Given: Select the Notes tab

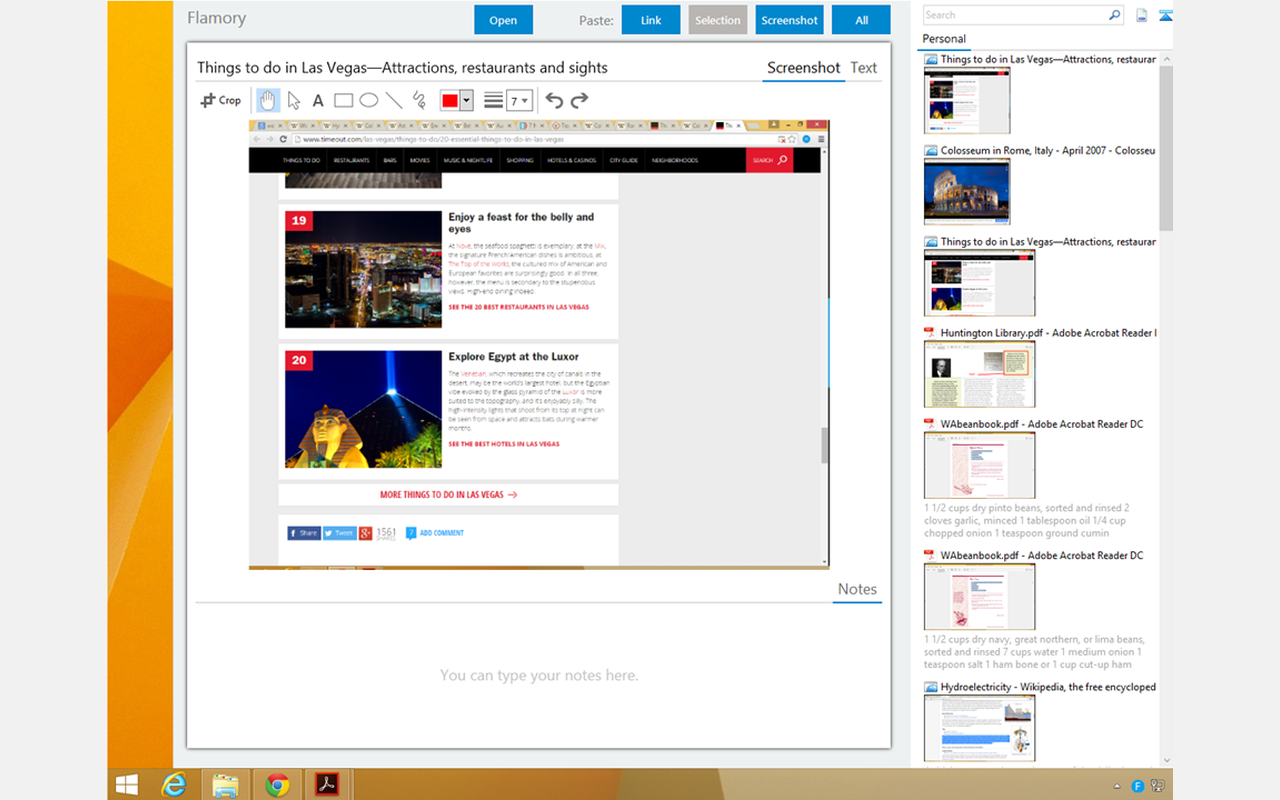Looking at the screenshot, I should (x=857, y=589).
